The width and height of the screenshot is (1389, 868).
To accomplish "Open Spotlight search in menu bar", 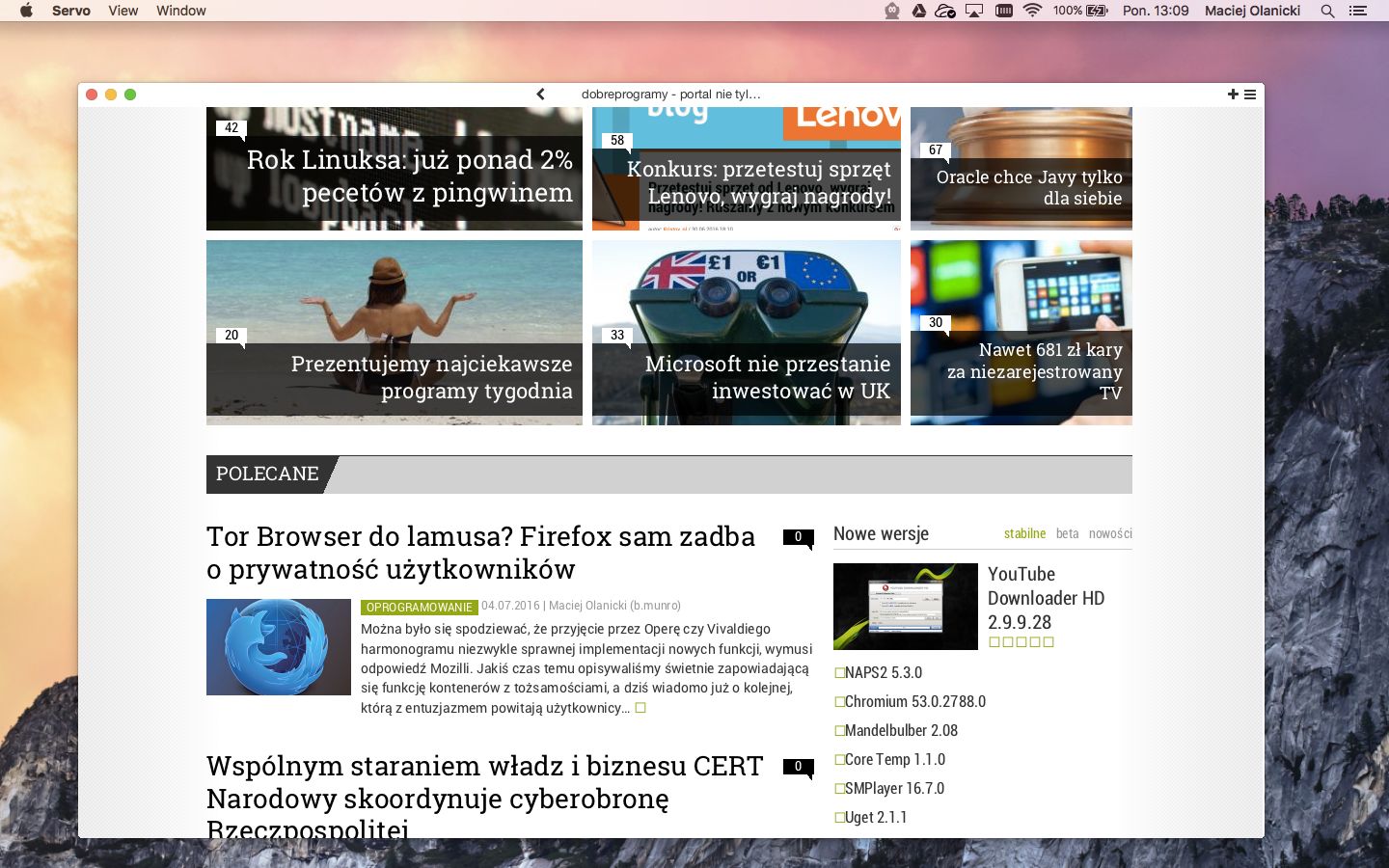I will pyautogui.click(x=1327, y=11).
